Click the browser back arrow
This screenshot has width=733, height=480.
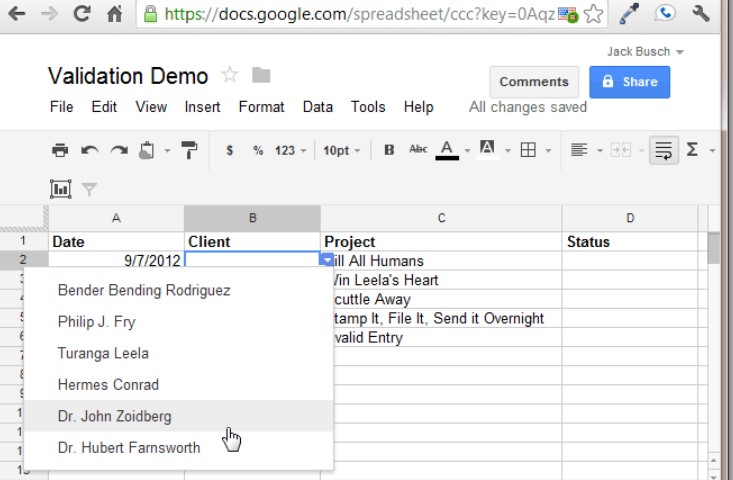tap(16, 14)
